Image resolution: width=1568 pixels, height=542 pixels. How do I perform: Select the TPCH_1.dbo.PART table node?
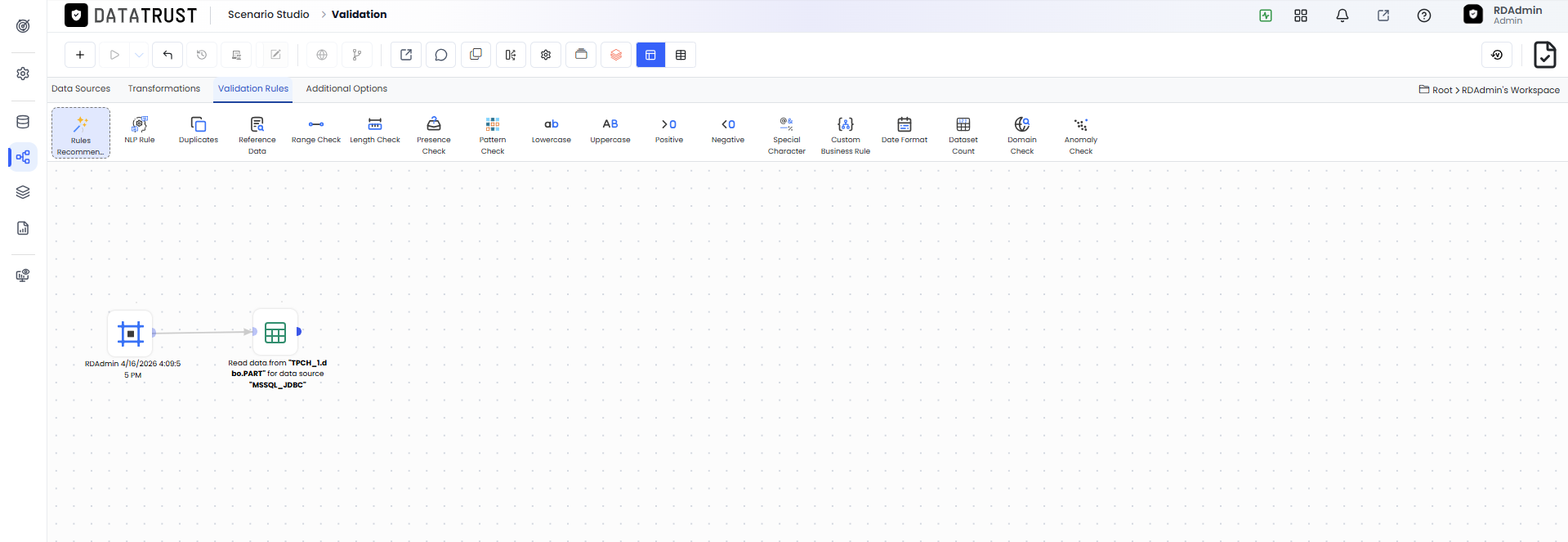[x=275, y=332]
